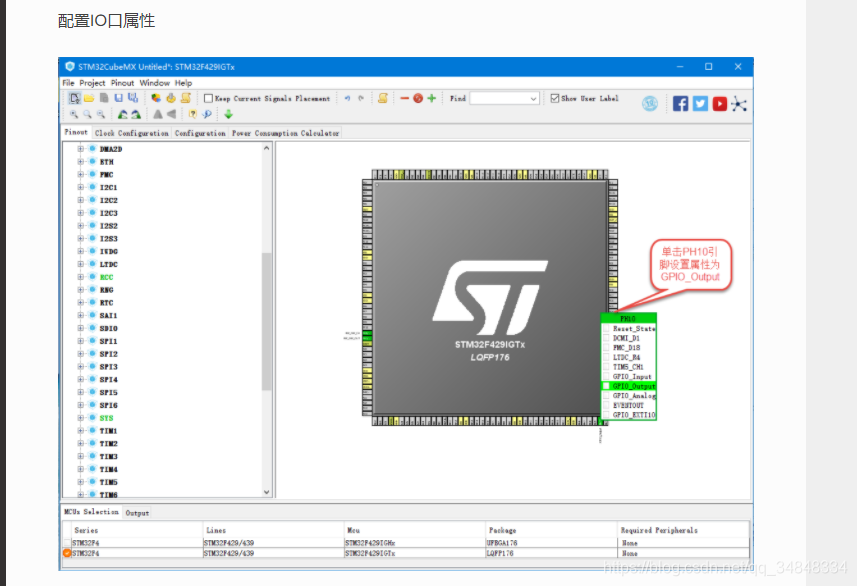Screen dimensions: 857x586
Task: Click the Generate Report colorful icon
Action: pyautogui.click(x=156, y=98)
